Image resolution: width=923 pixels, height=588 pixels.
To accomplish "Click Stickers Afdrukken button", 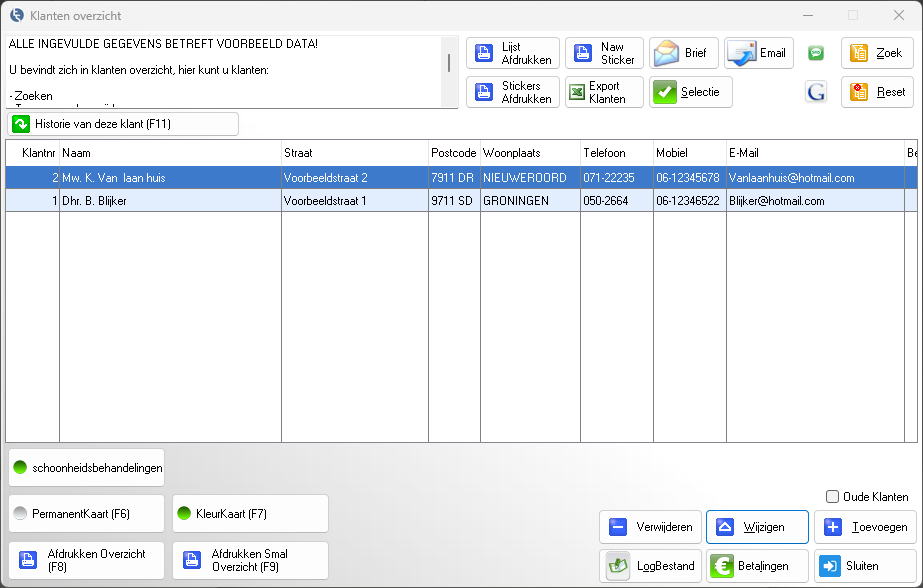I will (x=513, y=92).
